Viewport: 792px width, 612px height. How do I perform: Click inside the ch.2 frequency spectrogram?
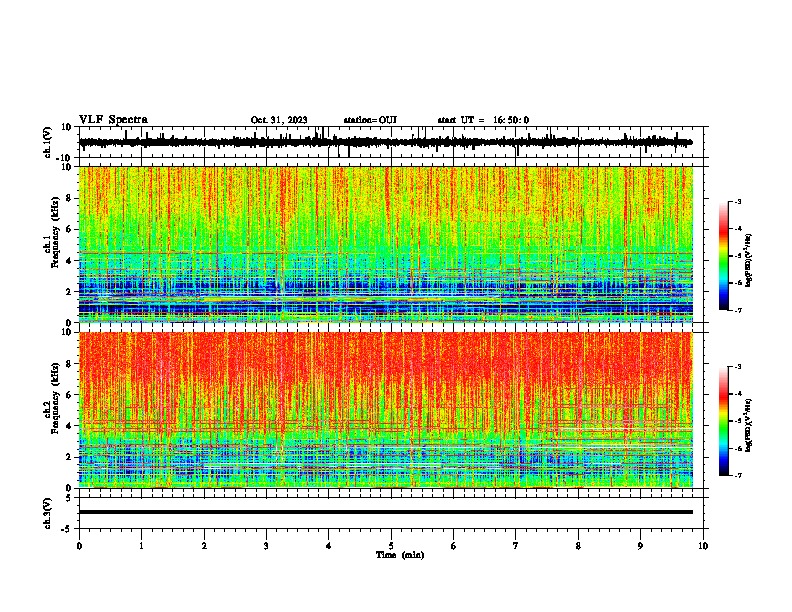coord(386,410)
